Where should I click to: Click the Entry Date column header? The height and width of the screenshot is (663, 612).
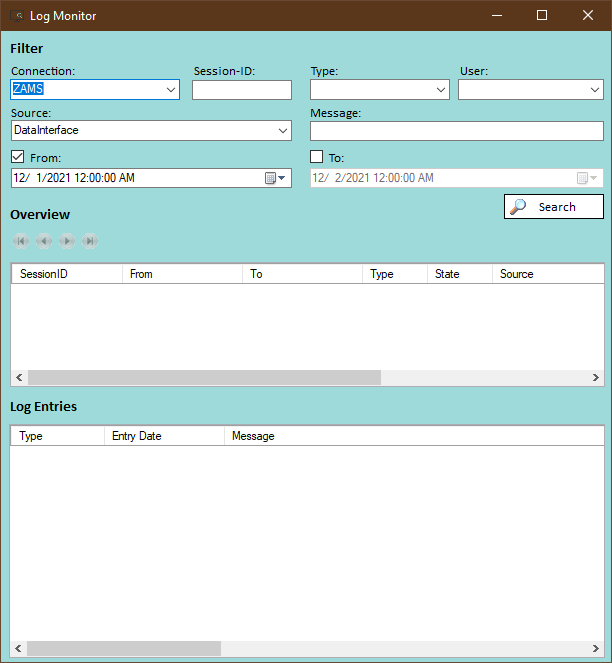164,436
